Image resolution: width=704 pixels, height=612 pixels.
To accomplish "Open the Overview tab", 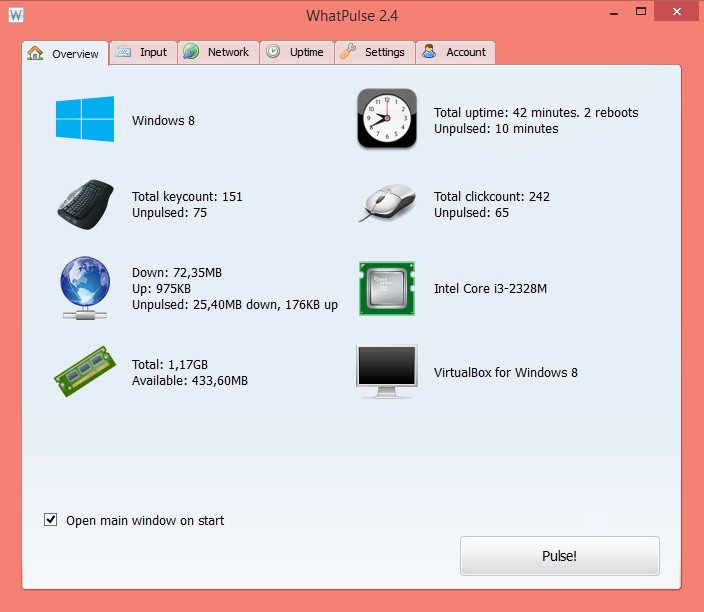I will coord(65,53).
